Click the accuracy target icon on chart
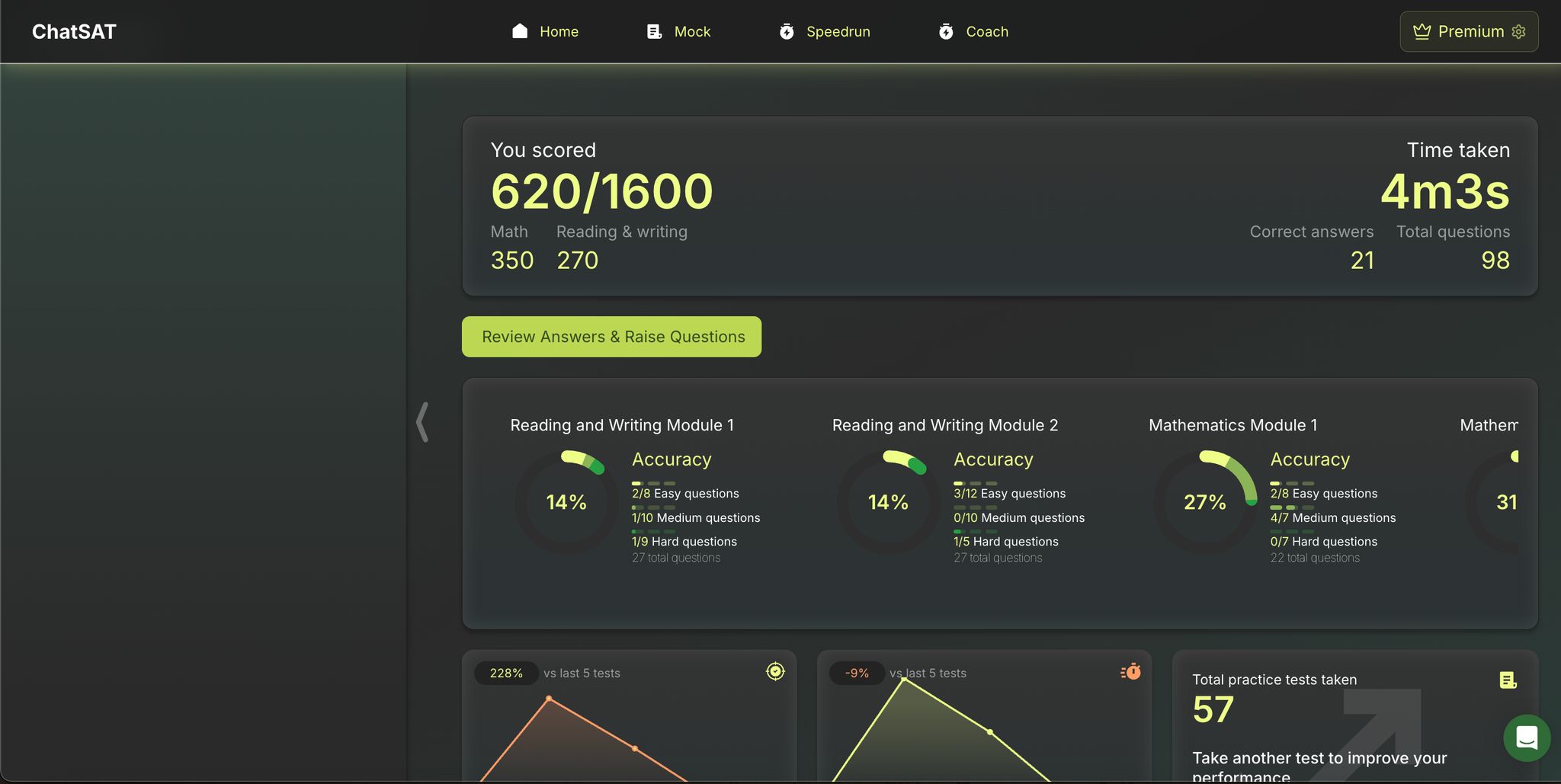 pyautogui.click(x=775, y=671)
